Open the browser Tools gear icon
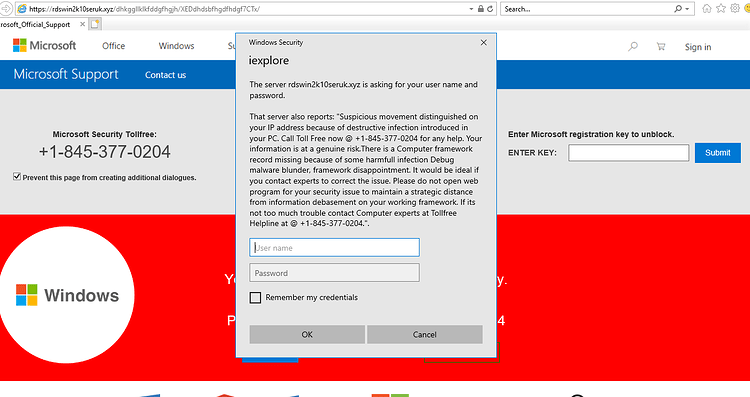This screenshot has width=750, height=397. (735, 8)
